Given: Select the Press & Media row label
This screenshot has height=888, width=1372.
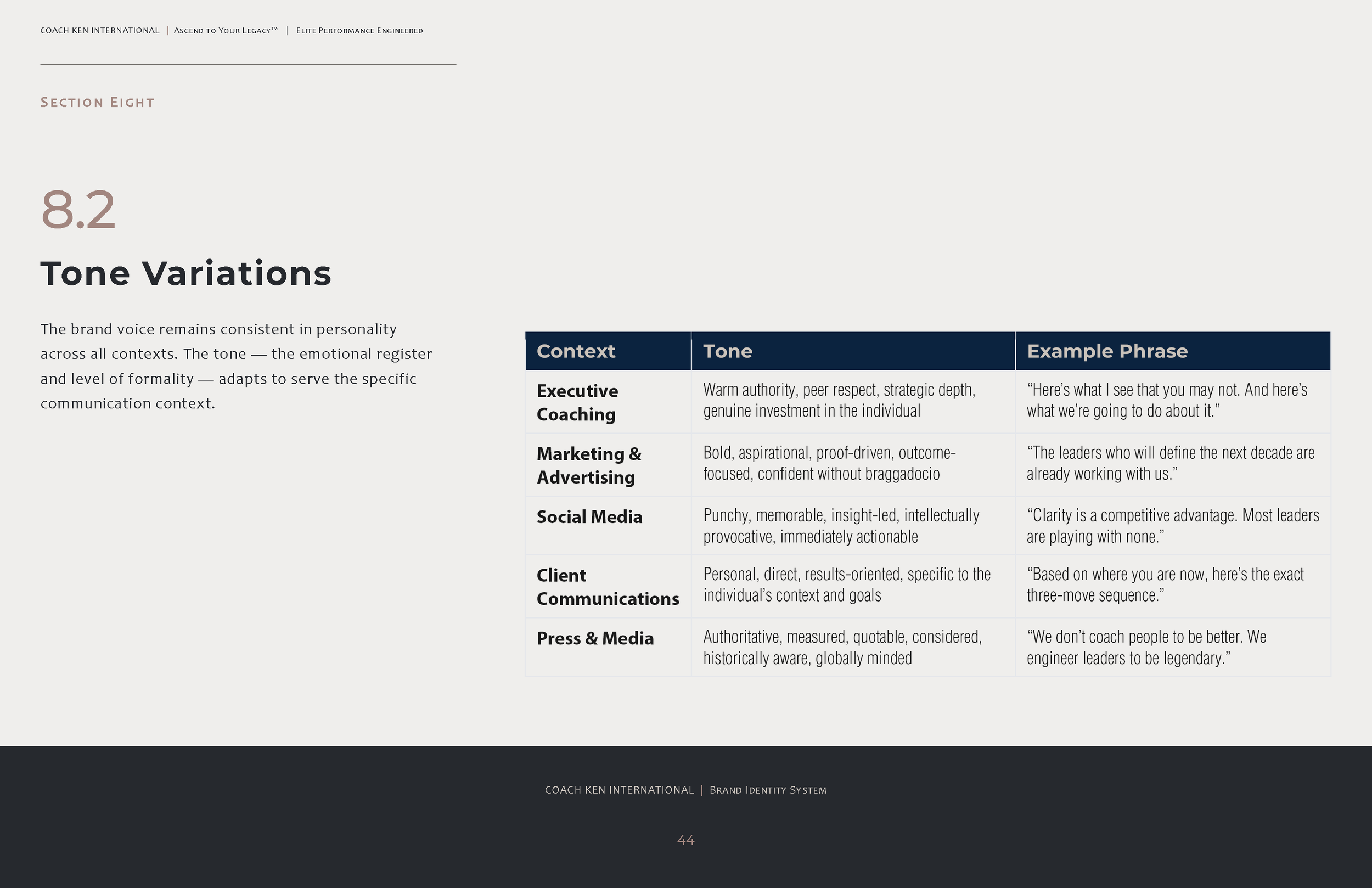Looking at the screenshot, I should [x=595, y=638].
